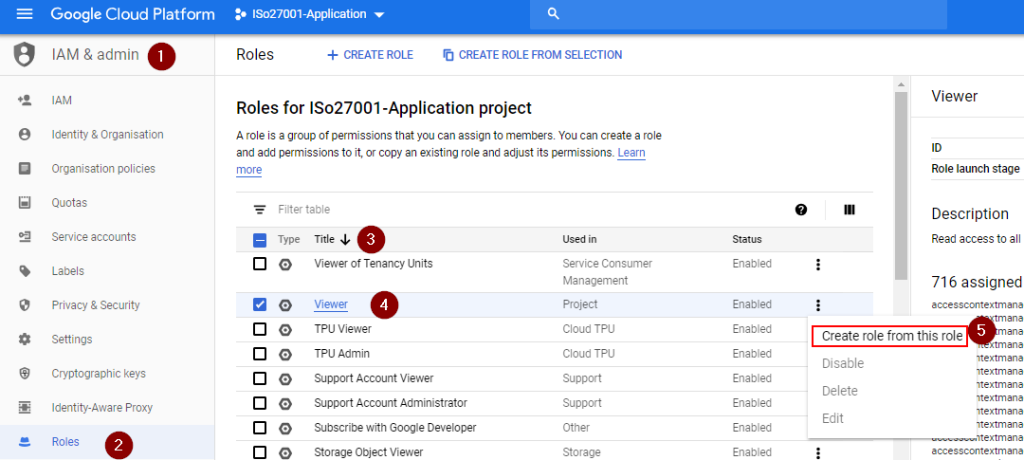Screen dimensions: 1024x460
Task: Sort by the Title column arrow
Action: pos(345,240)
